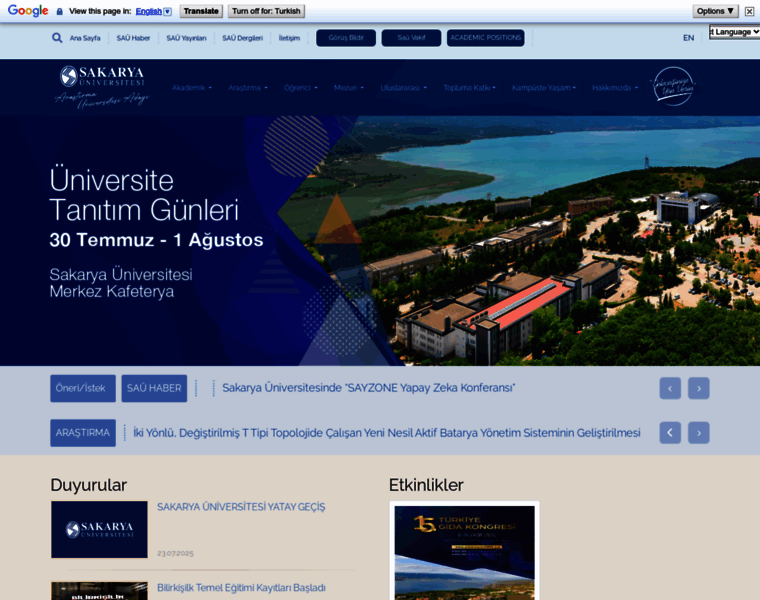Expand the Mezun menu
This screenshot has width=760, height=600.
(x=349, y=88)
